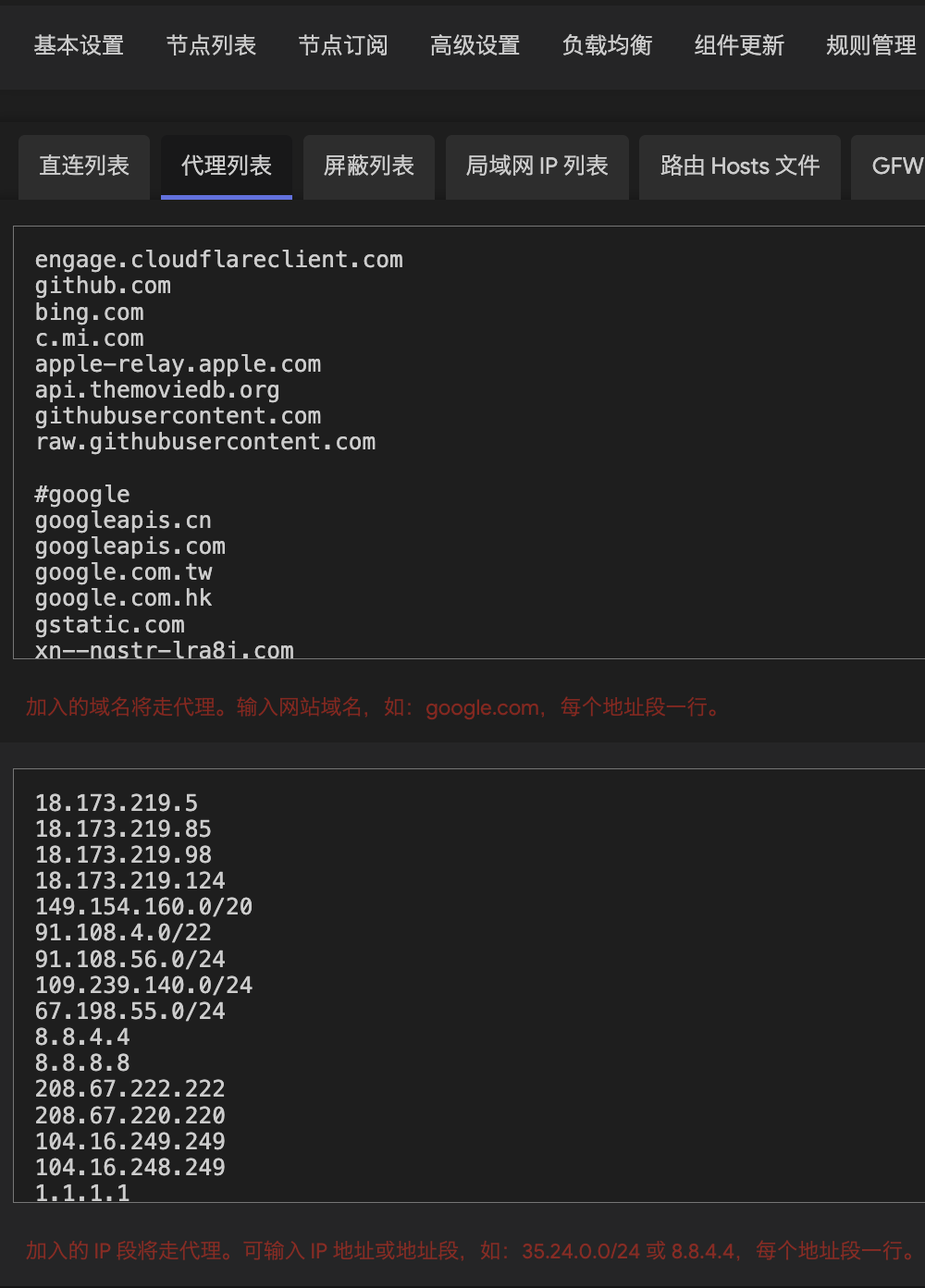Open the 组件更新 tab

[739, 45]
